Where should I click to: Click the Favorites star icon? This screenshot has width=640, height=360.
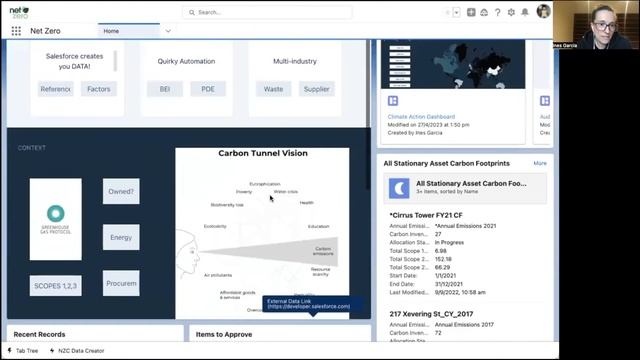447,13
